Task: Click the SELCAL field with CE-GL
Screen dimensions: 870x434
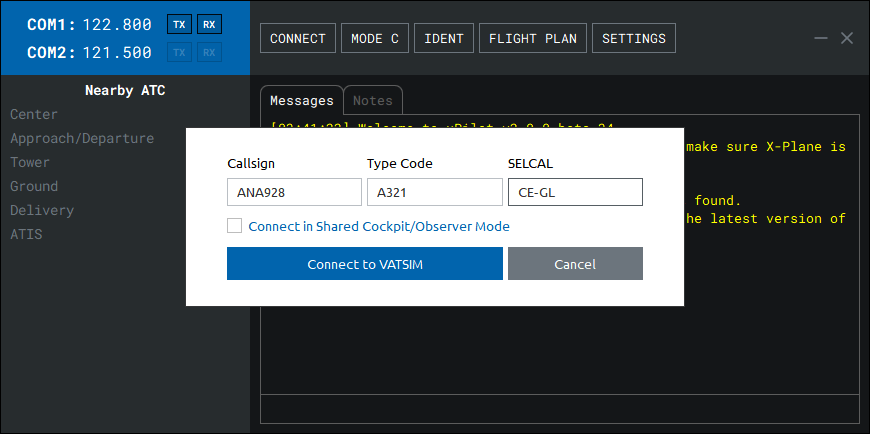Action: (x=575, y=192)
